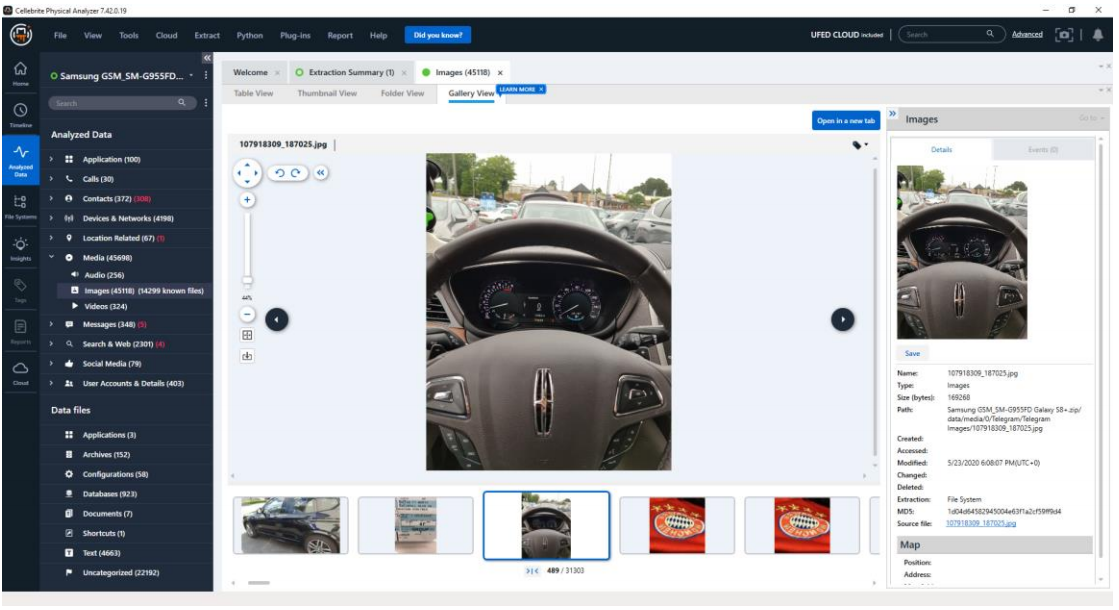Open search options kebab in left panel
The image size is (1119, 610).
[x=206, y=103]
